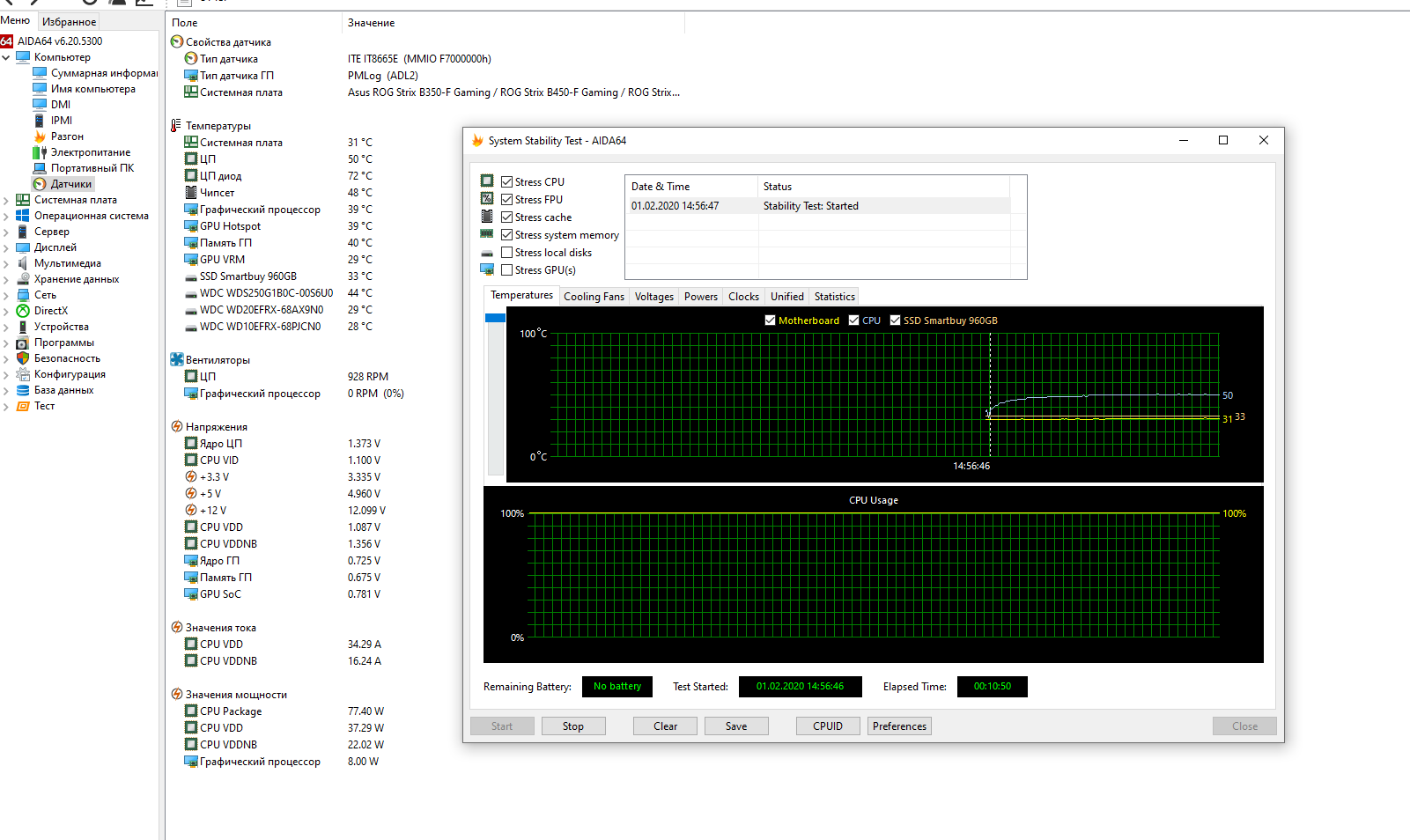Expand the Сервер tree node
The height and width of the screenshot is (840, 1410).
6,232
